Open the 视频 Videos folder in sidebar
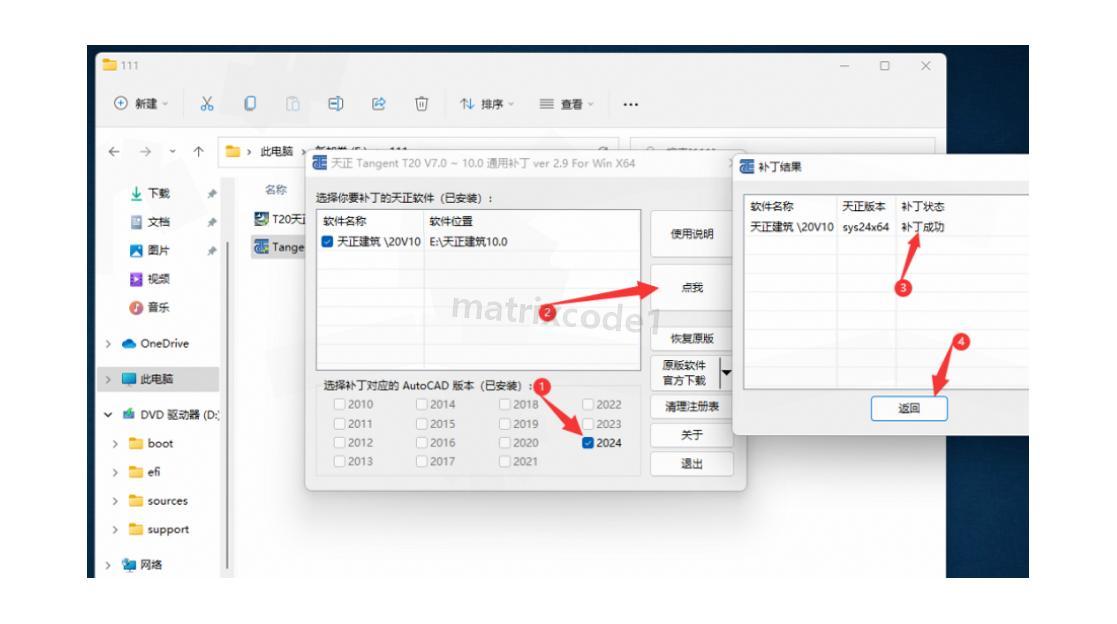The image size is (1117, 624). 158,279
